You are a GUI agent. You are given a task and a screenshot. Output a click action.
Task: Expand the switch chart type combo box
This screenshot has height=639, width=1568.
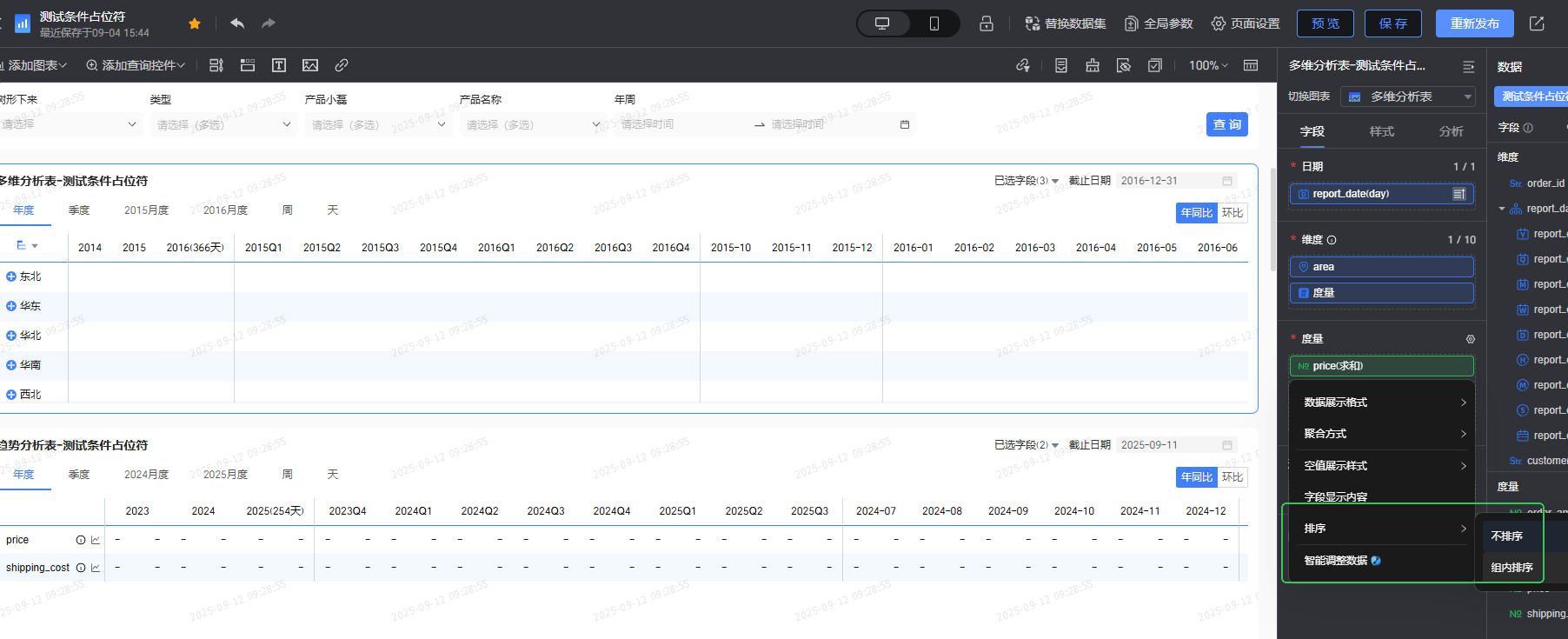pyautogui.click(x=1407, y=97)
